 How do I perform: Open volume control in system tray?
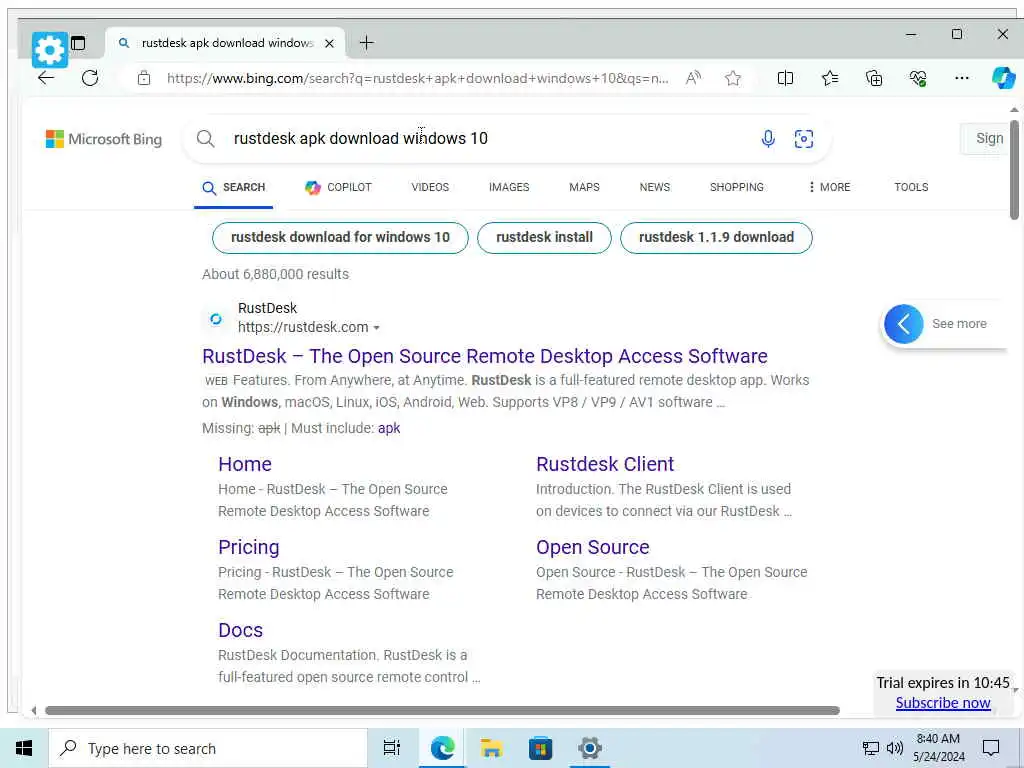tap(895, 748)
